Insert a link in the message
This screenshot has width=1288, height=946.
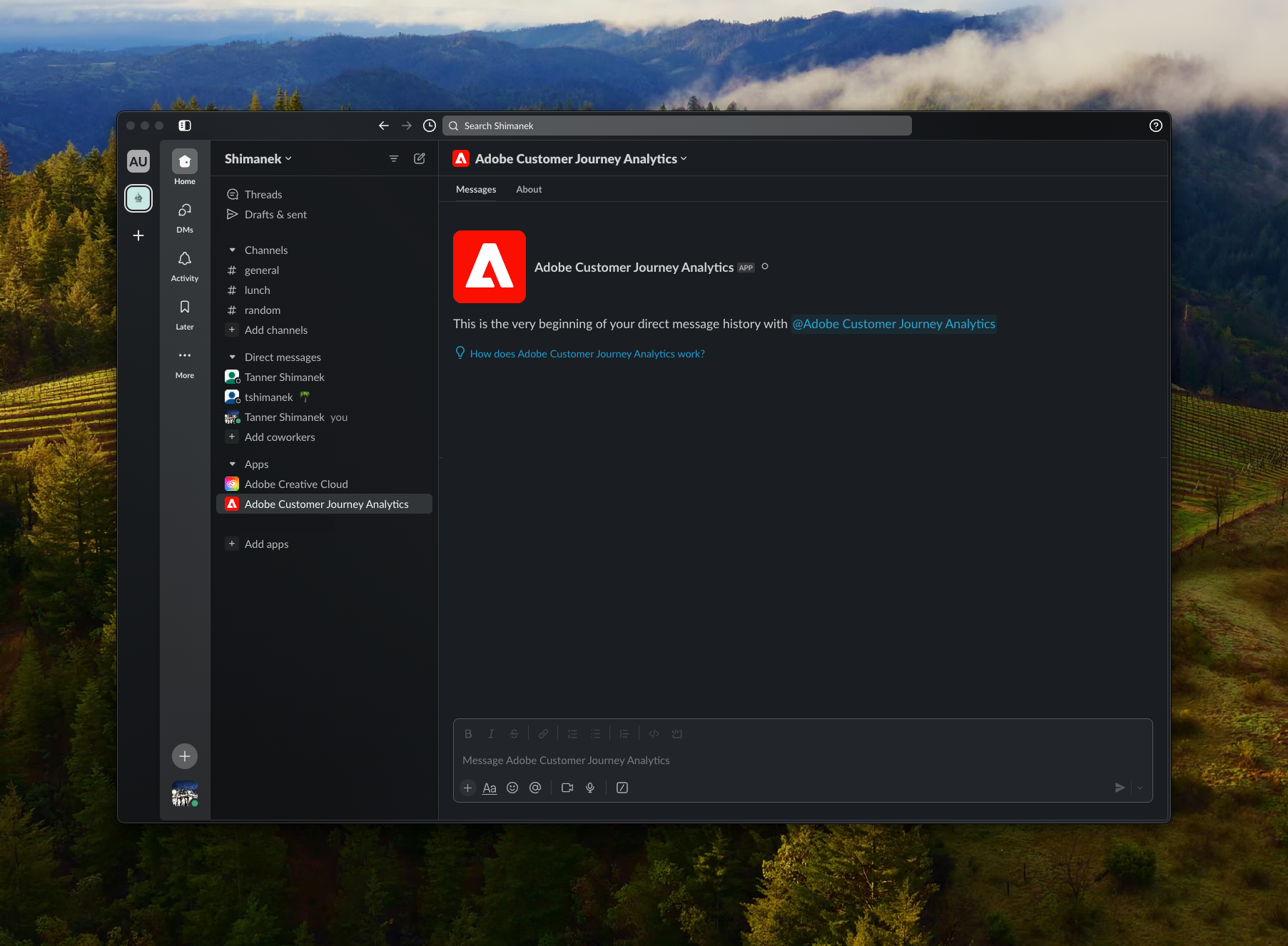[543, 733]
